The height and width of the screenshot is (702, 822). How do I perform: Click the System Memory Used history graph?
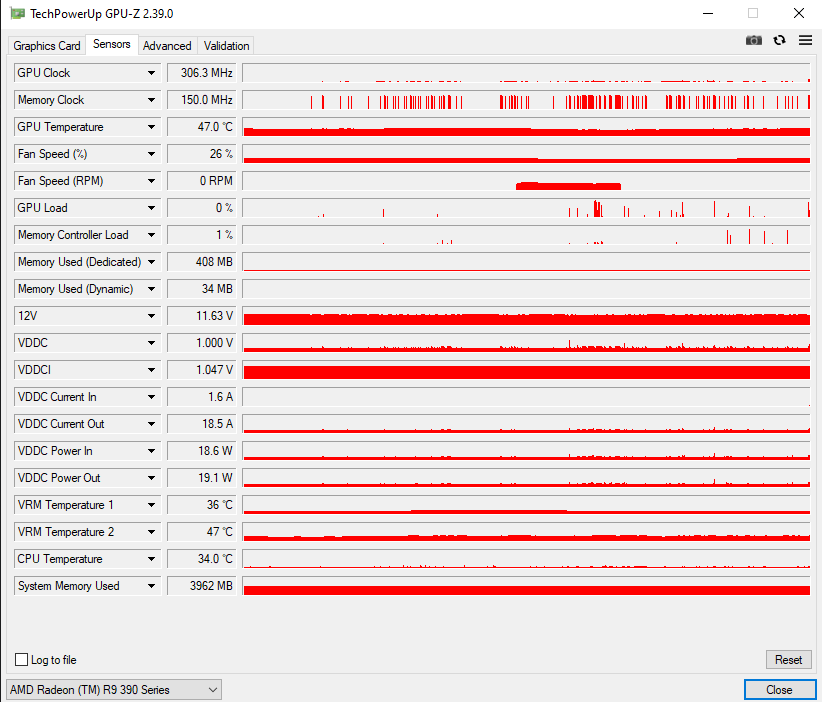coord(526,586)
